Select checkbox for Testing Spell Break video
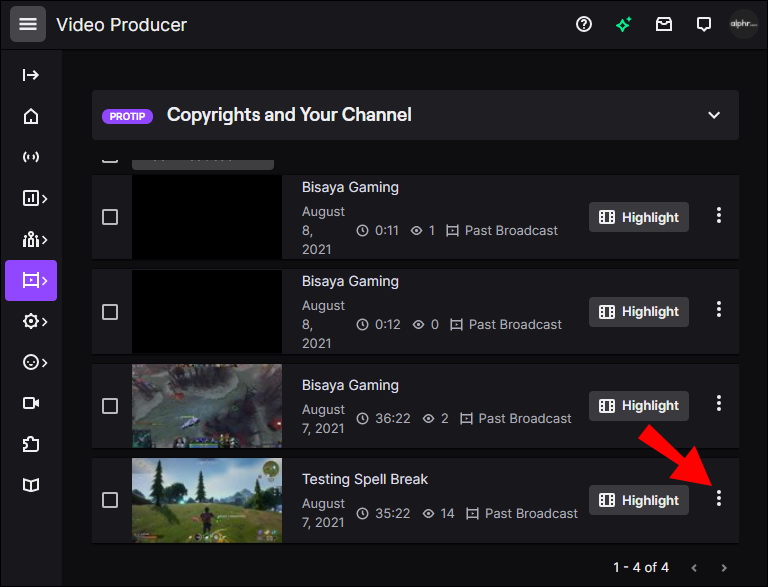The image size is (768, 587). pos(110,500)
